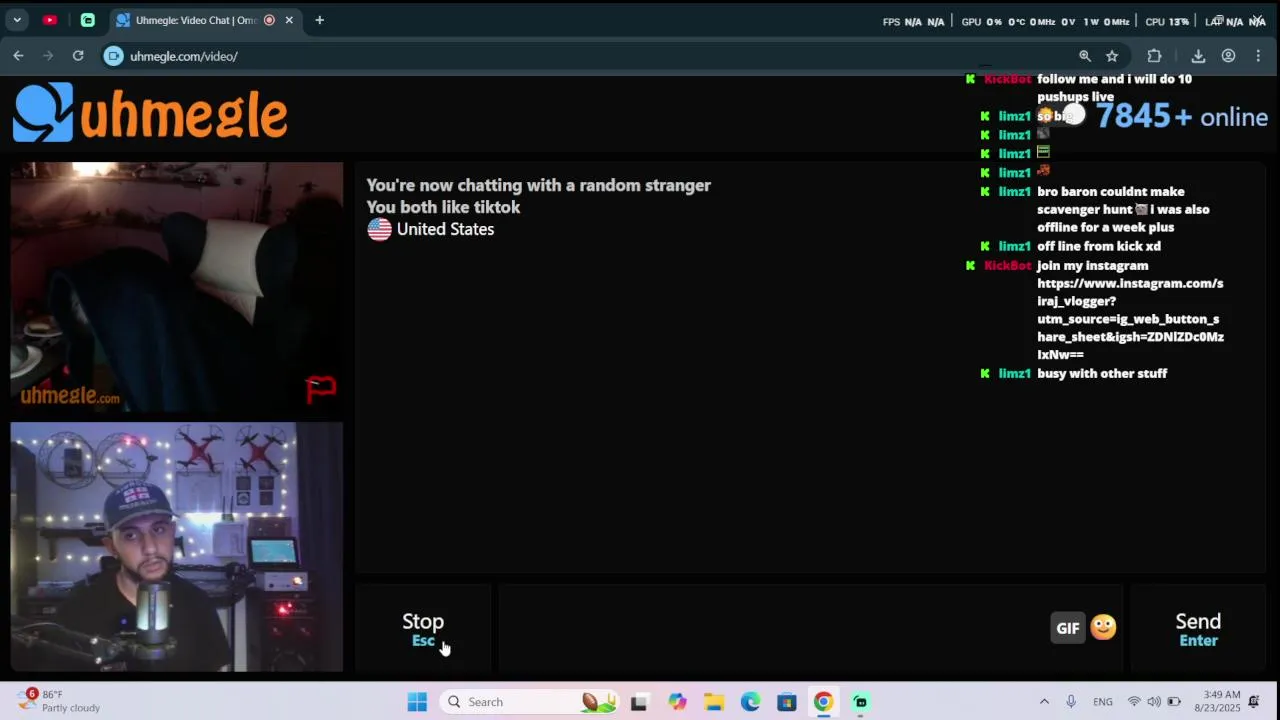Click the microphone tray icon

1071,702
